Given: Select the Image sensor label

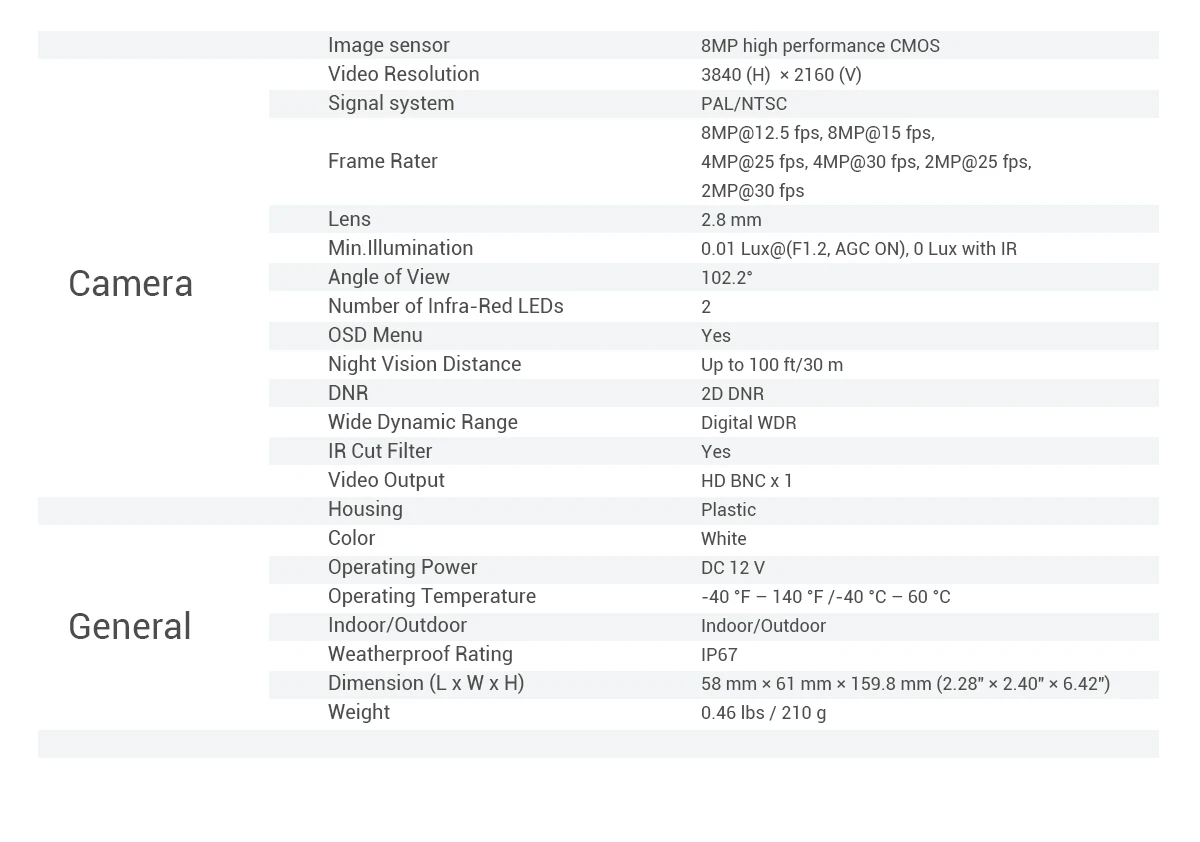Looking at the screenshot, I should click(389, 45).
